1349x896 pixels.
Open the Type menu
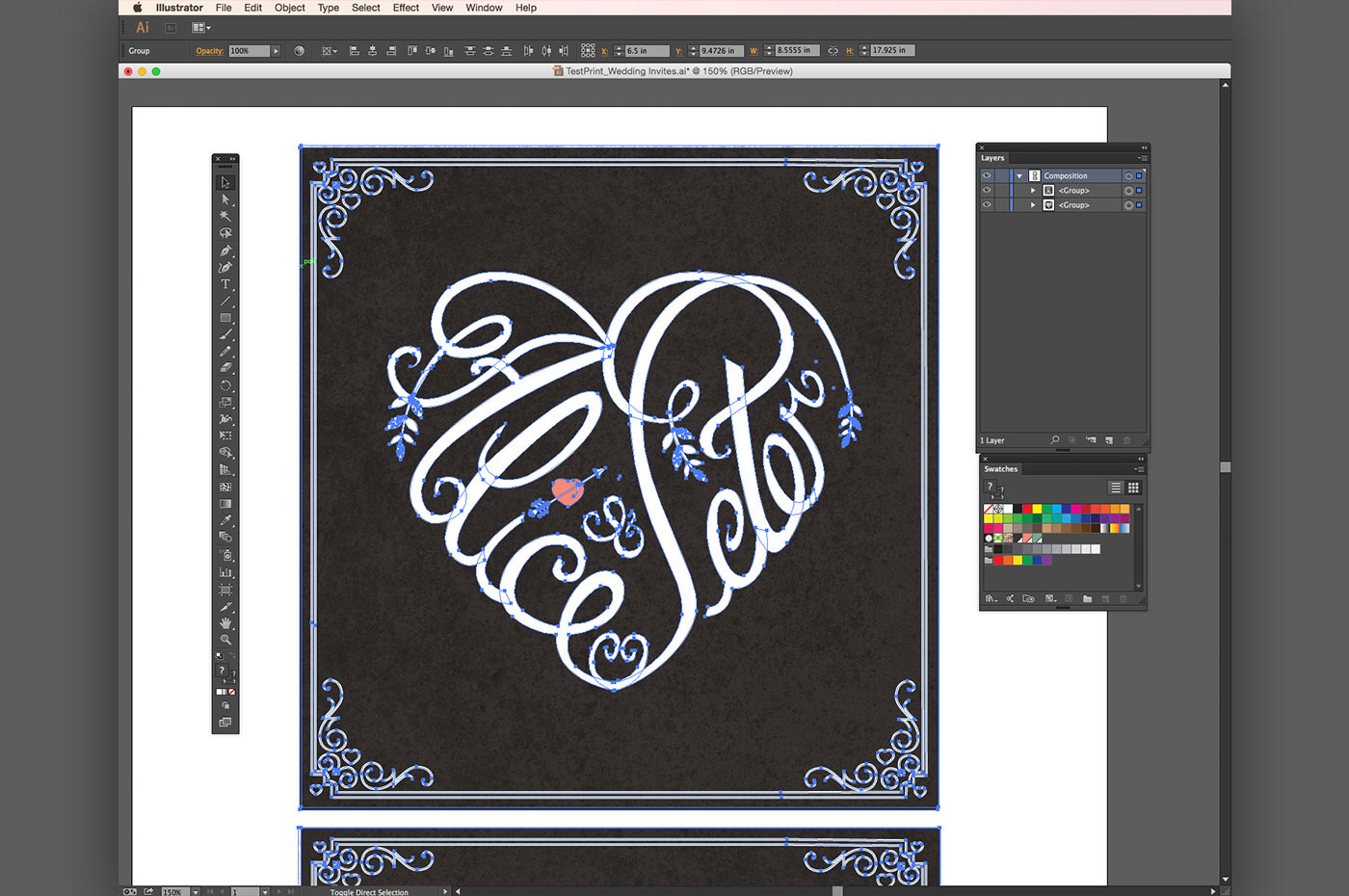[329, 8]
